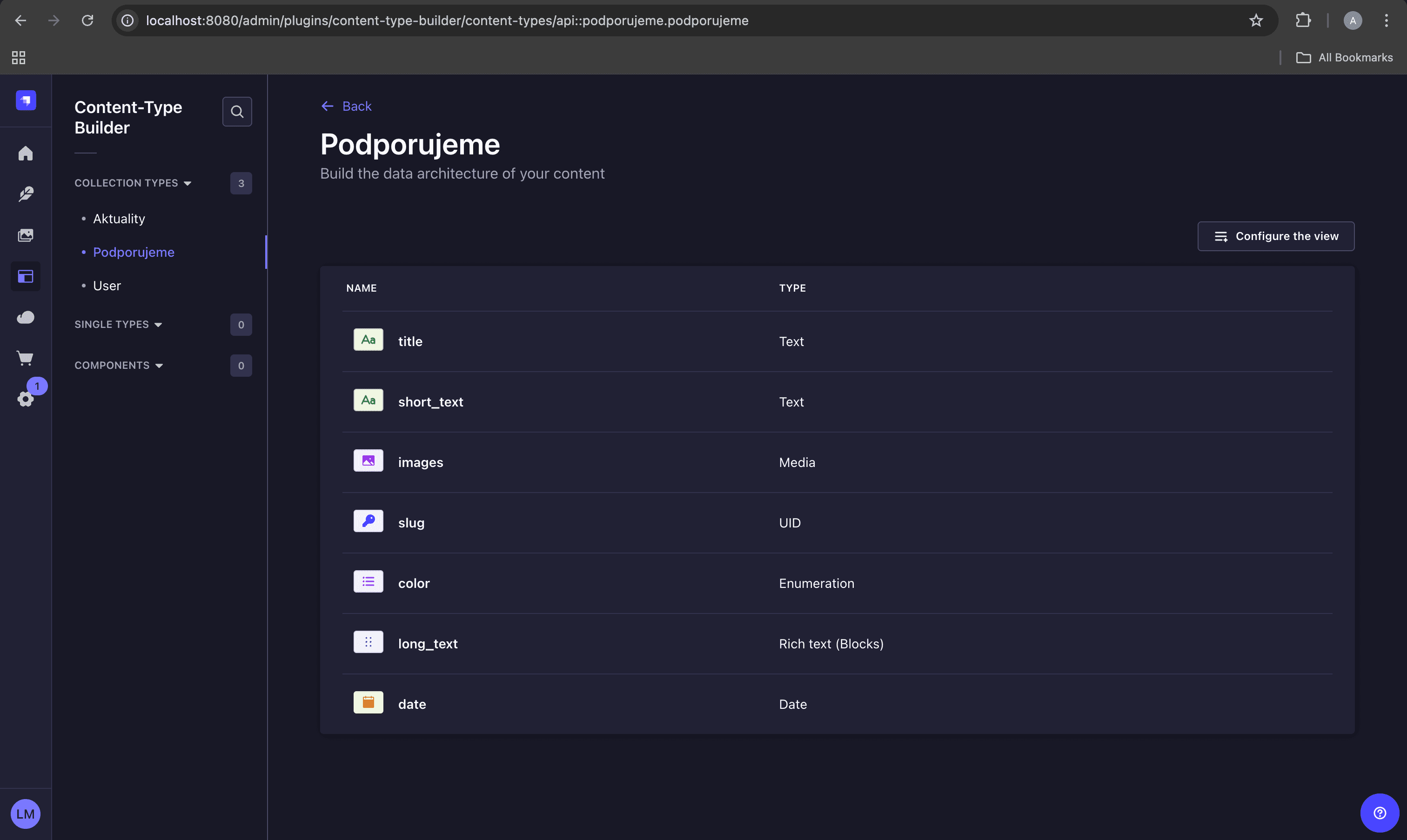Click the Media type cell

tap(797, 462)
